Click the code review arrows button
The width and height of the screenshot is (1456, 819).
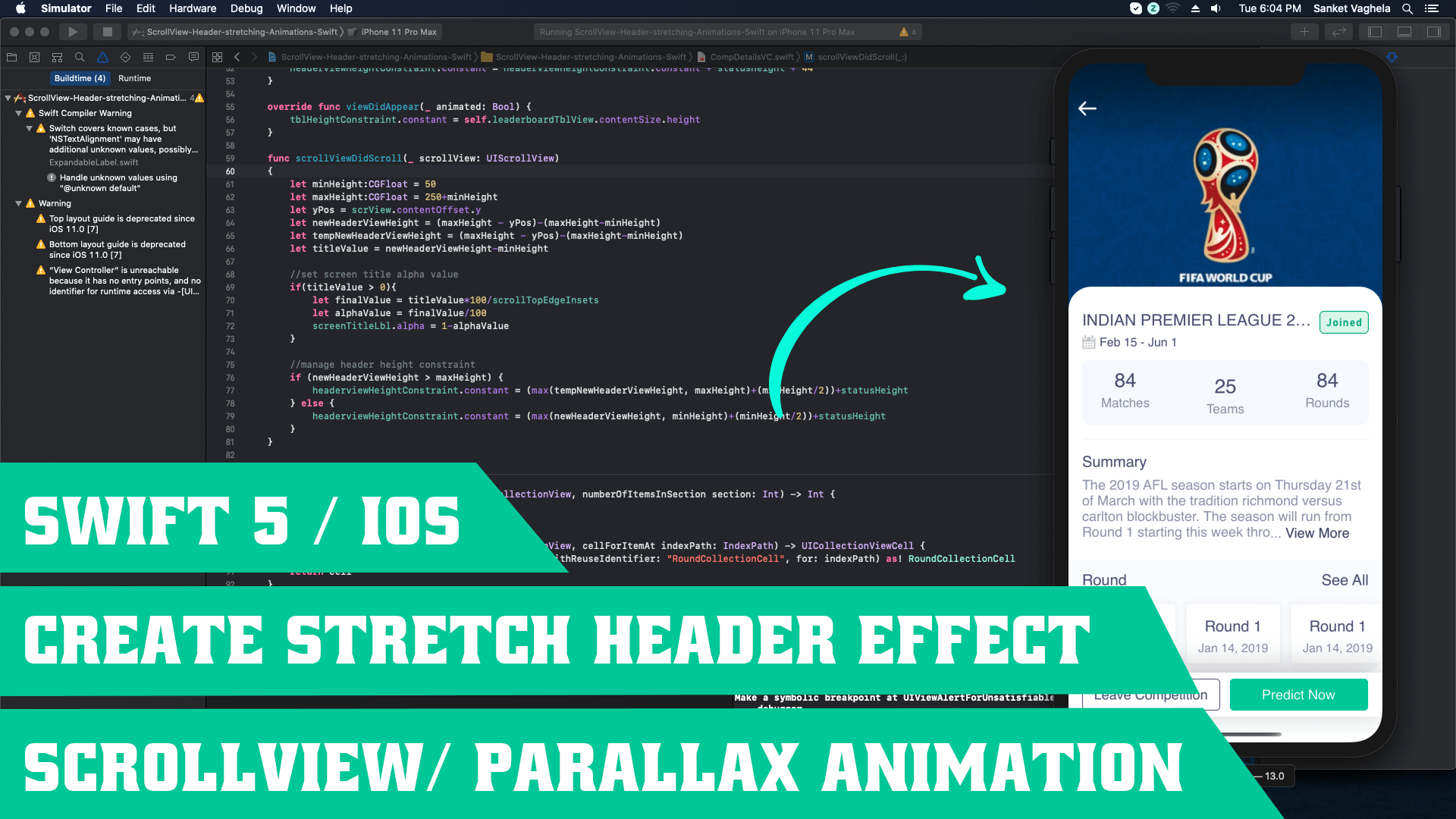pyautogui.click(x=1338, y=32)
